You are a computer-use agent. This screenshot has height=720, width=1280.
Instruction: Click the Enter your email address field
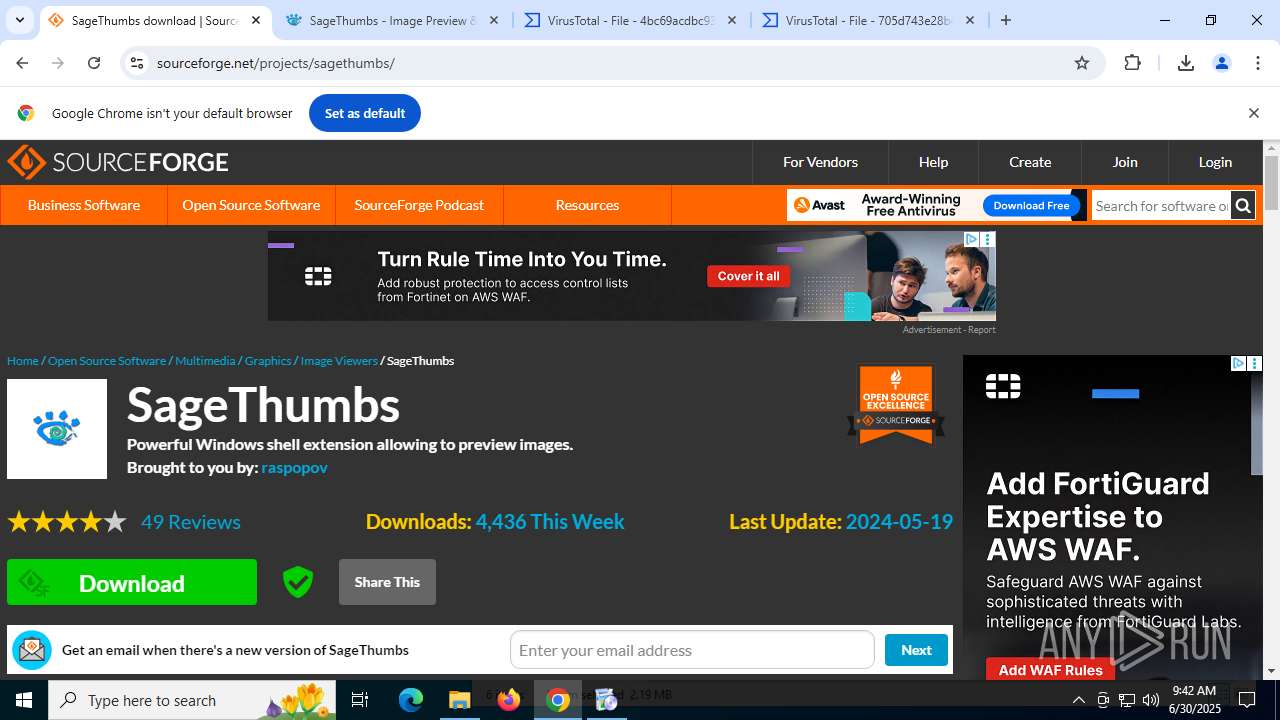(692, 650)
